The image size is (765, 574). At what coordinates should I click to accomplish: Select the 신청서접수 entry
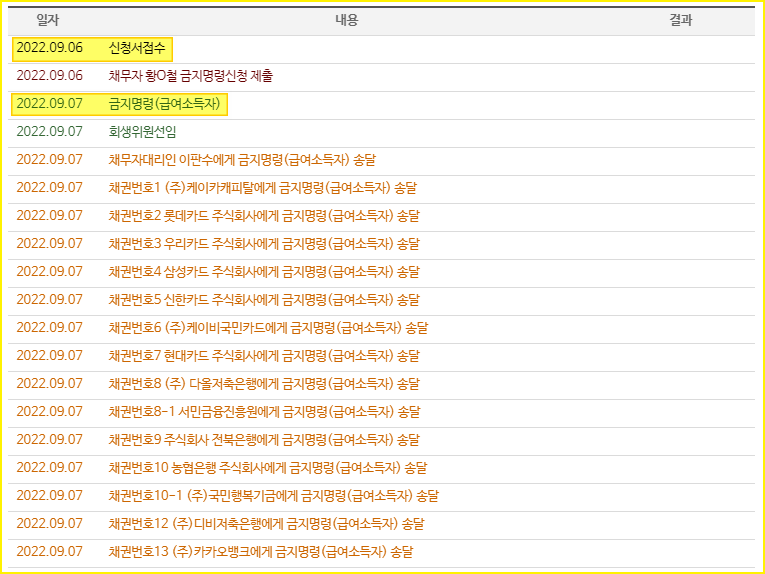pos(137,48)
